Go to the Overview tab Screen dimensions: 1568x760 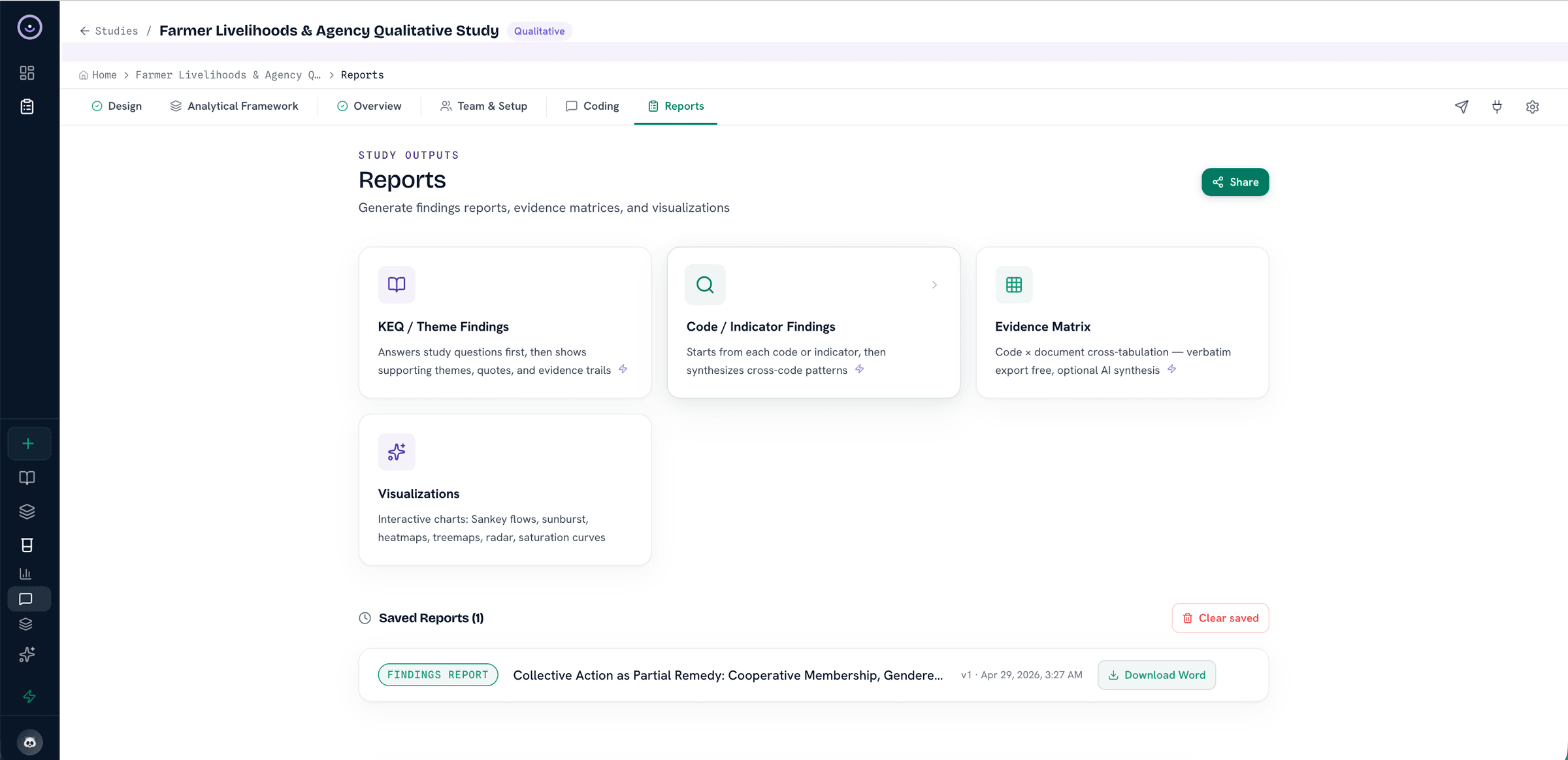click(x=369, y=106)
